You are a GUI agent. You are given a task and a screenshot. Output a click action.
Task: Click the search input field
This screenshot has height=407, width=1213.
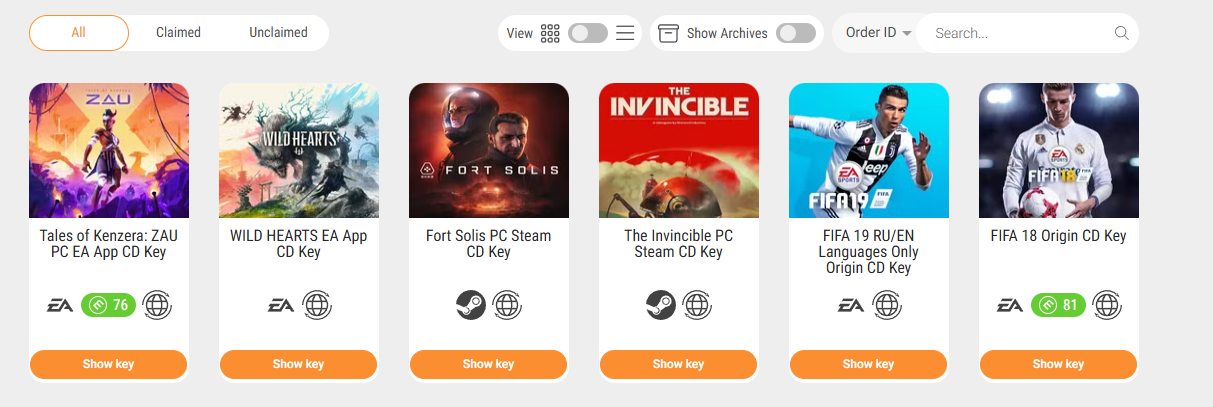click(x=1020, y=33)
